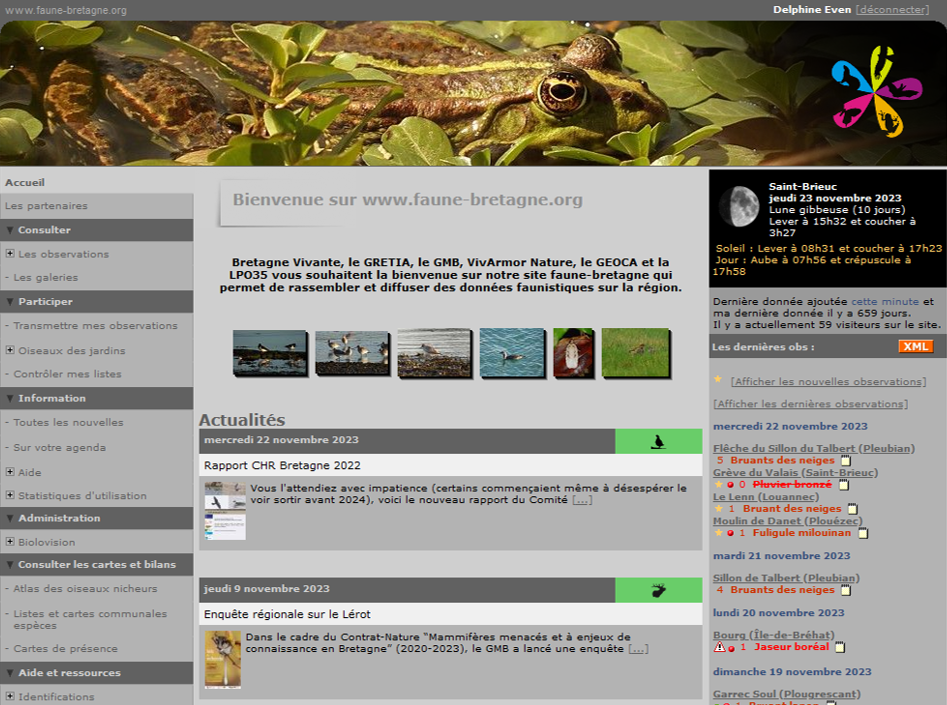
Task: Collapse the Aide et ressources section
Action: coord(10,673)
